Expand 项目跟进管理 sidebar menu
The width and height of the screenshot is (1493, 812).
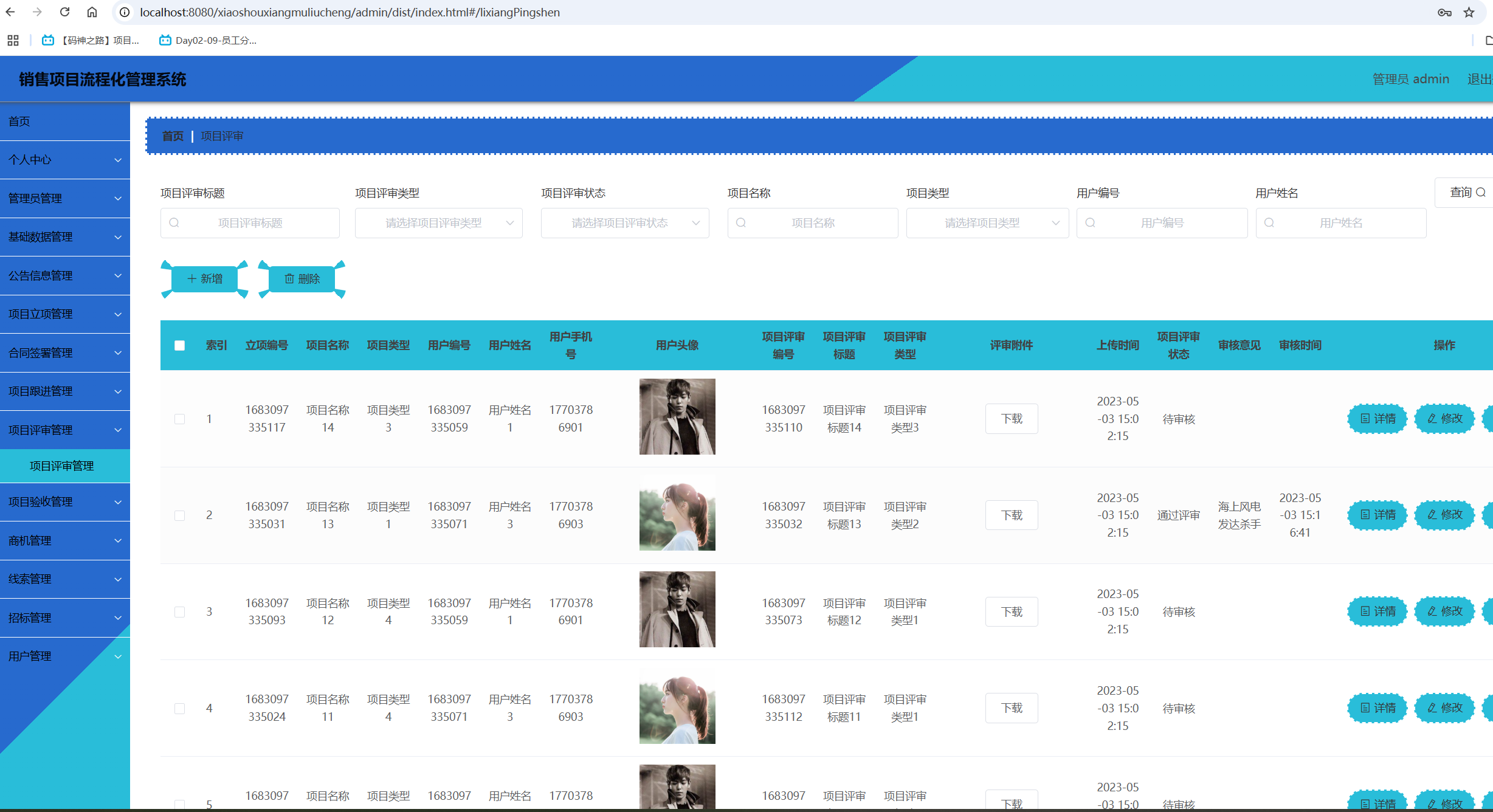[x=65, y=391]
